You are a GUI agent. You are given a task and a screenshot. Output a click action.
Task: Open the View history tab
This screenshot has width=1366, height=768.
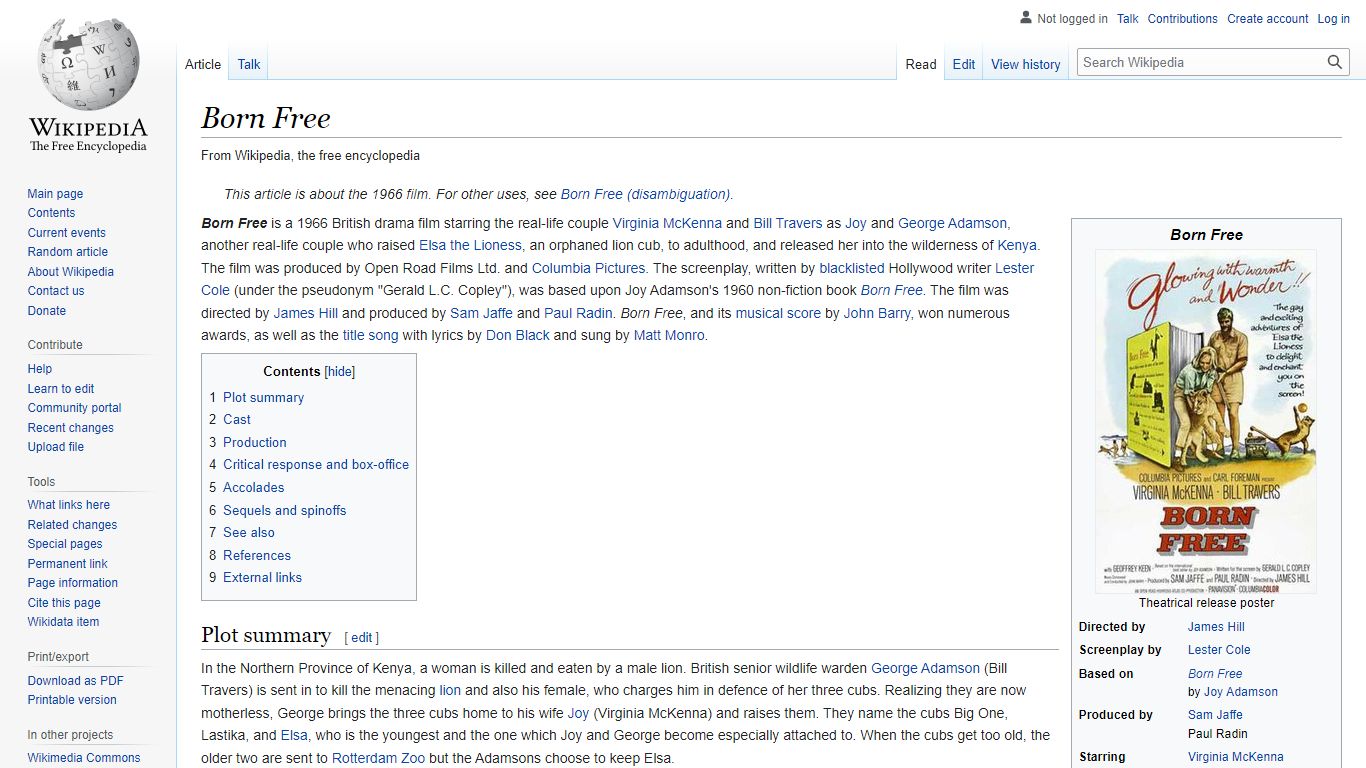tap(1025, 64)
